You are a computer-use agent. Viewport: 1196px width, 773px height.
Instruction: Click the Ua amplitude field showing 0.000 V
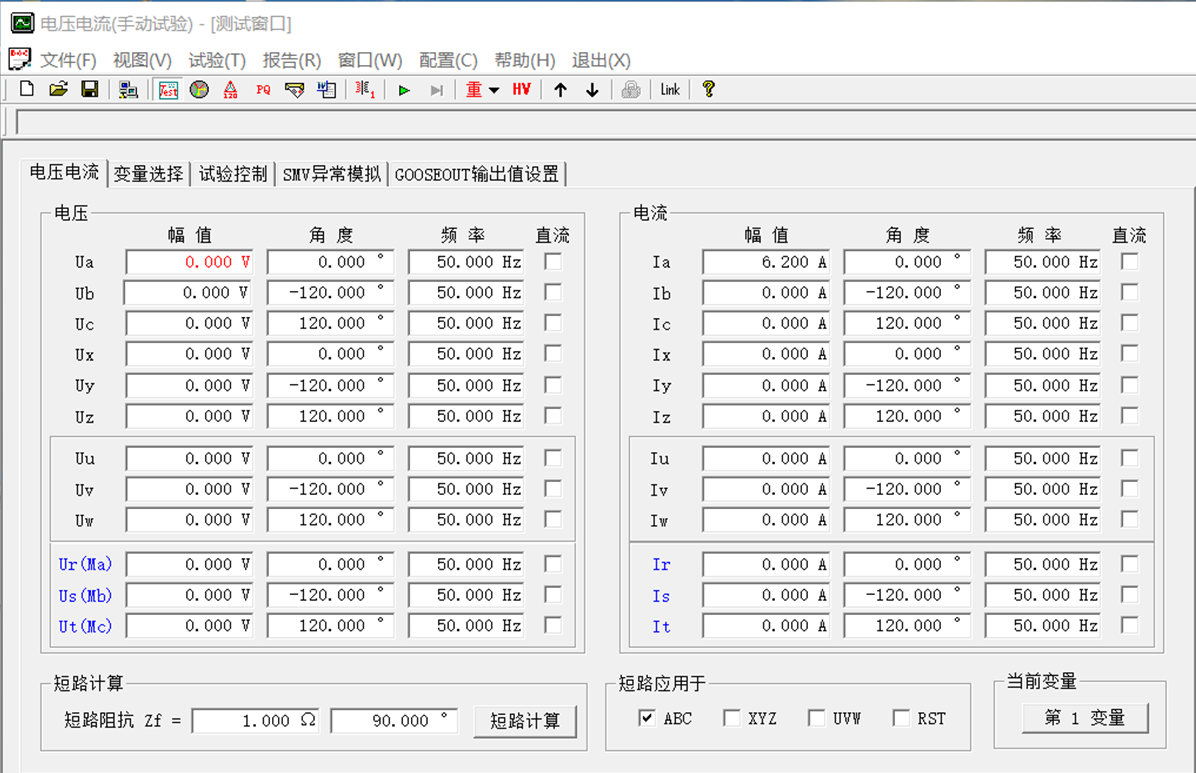(x=189, y=262)
